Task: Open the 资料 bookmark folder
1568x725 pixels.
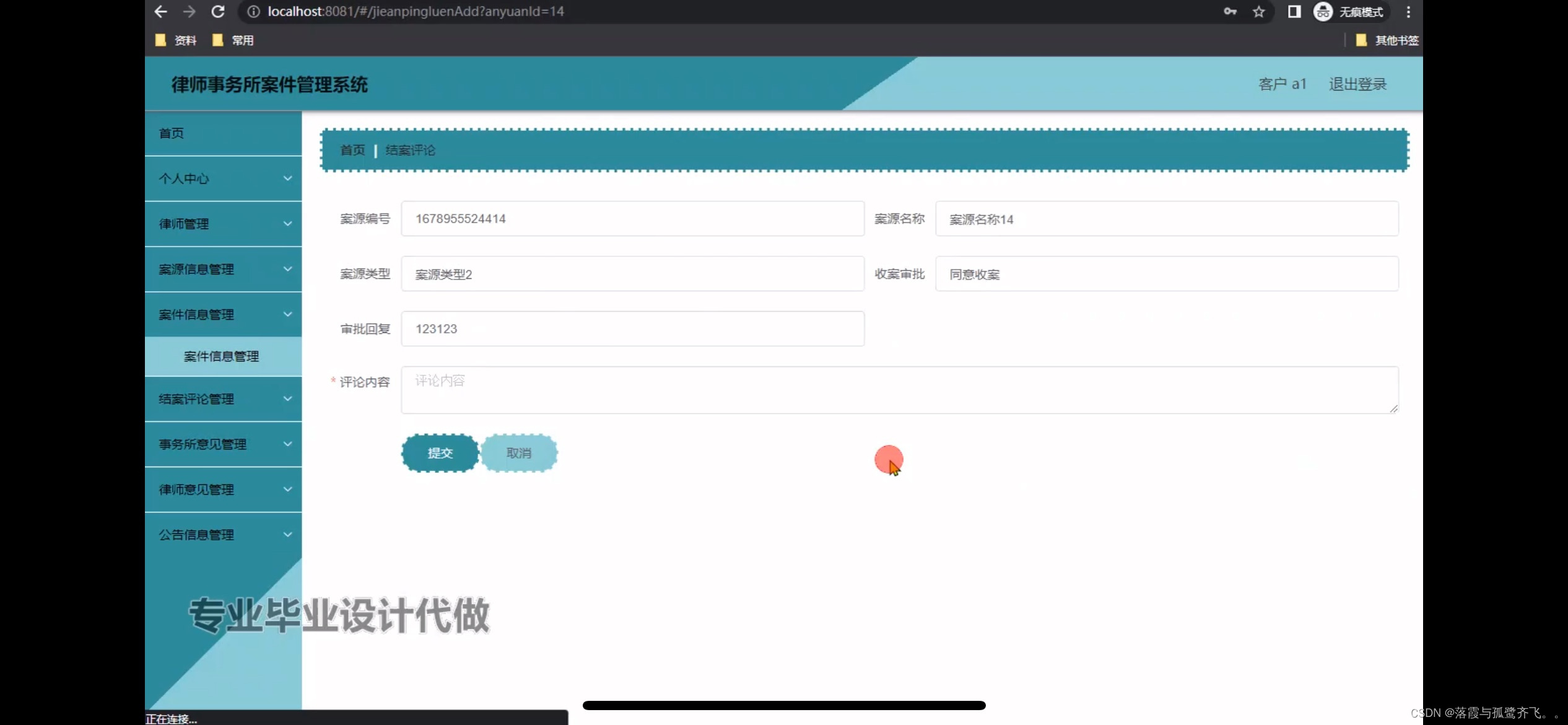Action: 176,40
